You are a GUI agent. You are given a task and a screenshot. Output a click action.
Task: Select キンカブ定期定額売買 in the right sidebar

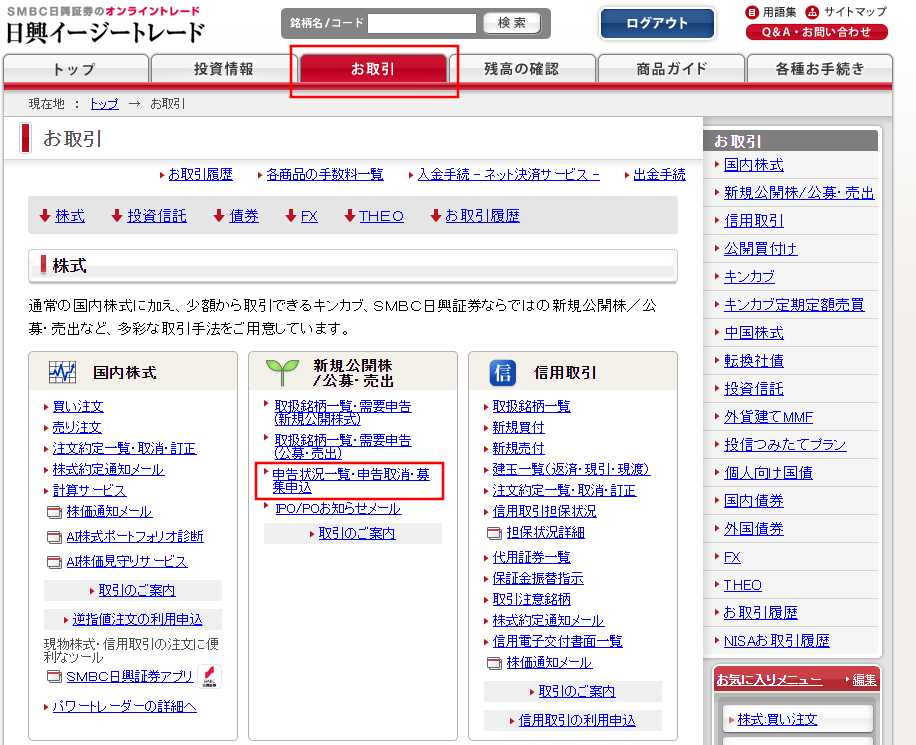pos(794,304)
